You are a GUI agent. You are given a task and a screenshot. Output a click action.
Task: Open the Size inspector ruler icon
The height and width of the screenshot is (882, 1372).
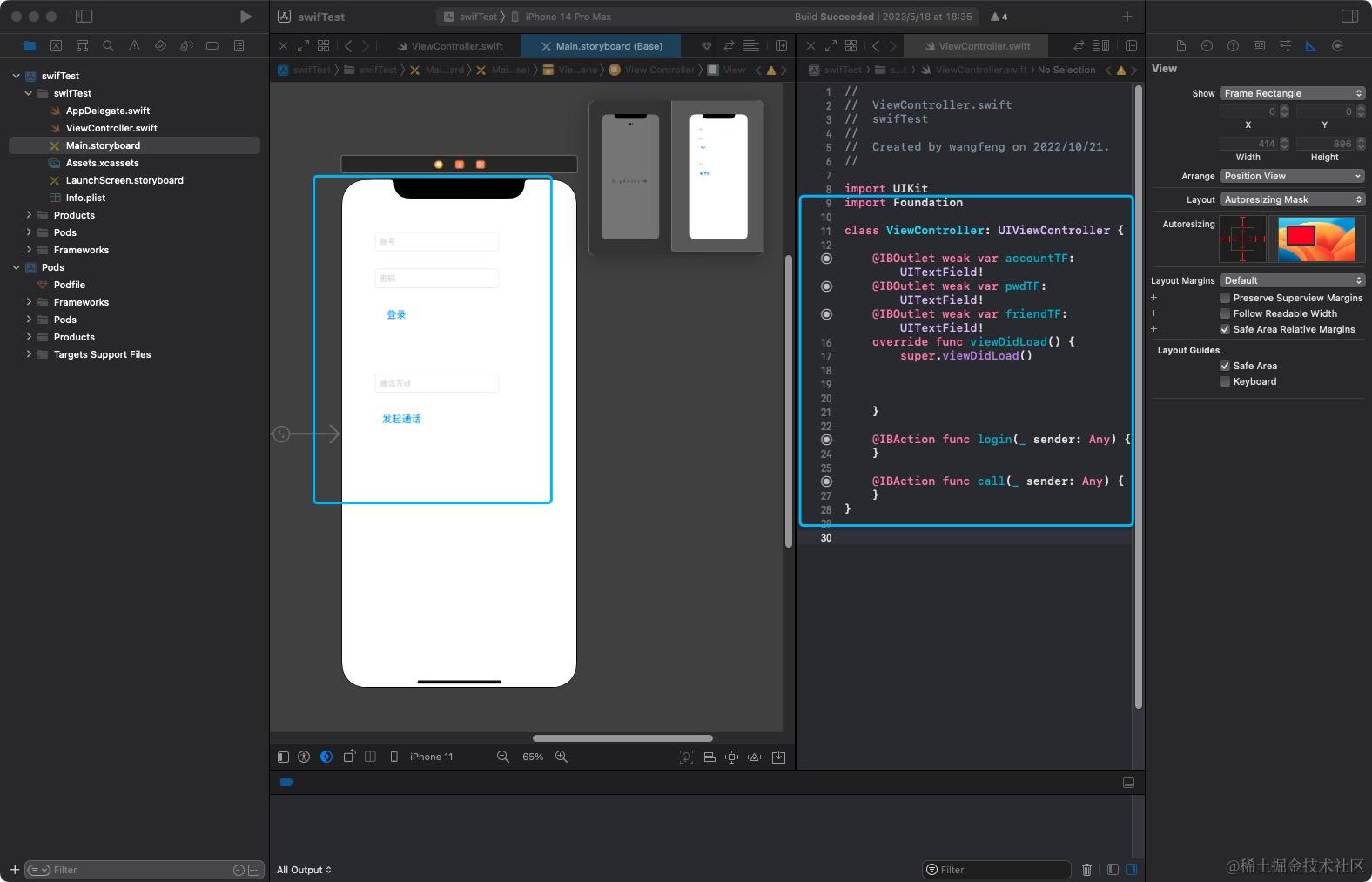1311,46
